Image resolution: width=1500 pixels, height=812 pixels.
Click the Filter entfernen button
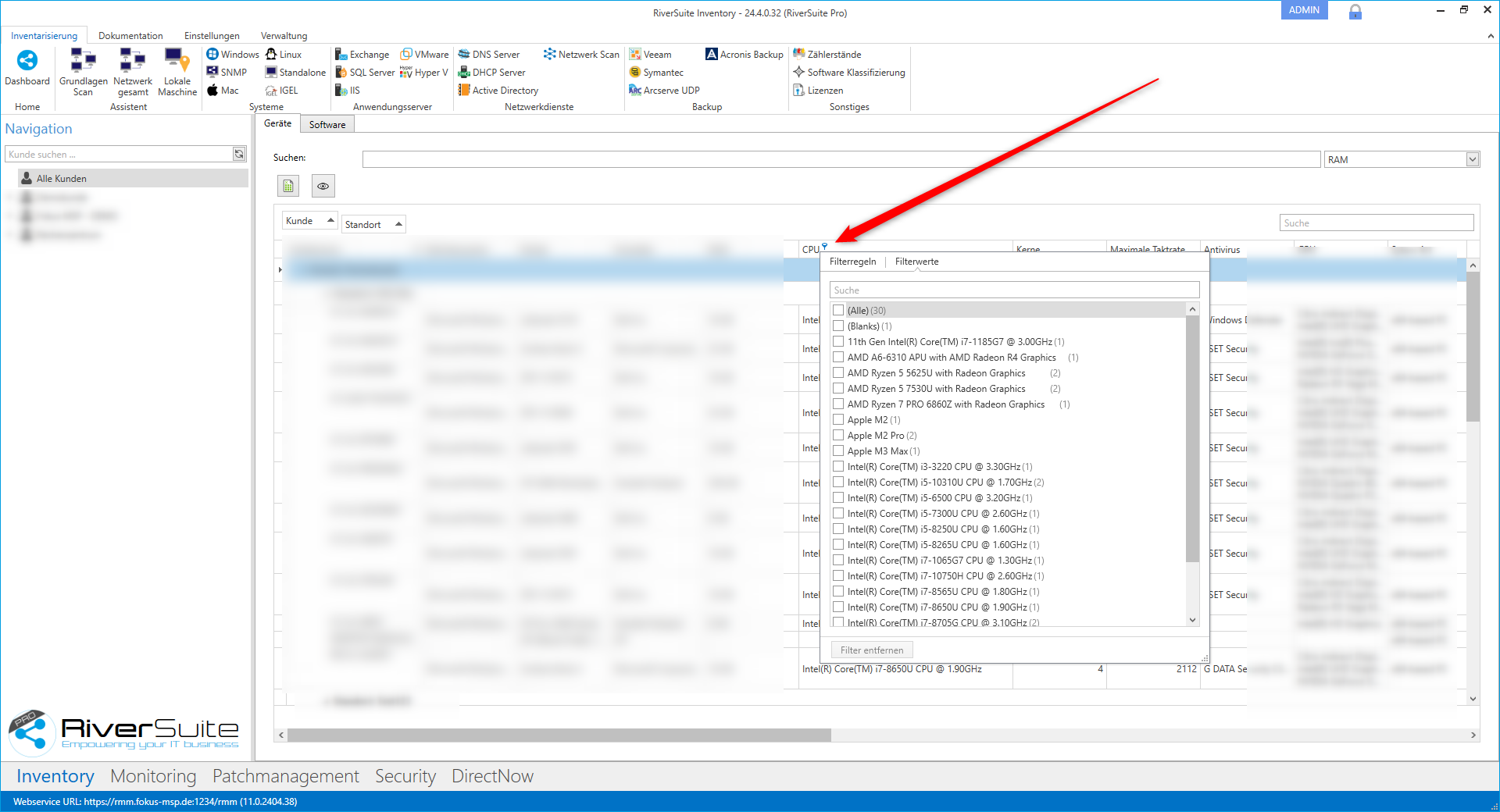point(871,650)
